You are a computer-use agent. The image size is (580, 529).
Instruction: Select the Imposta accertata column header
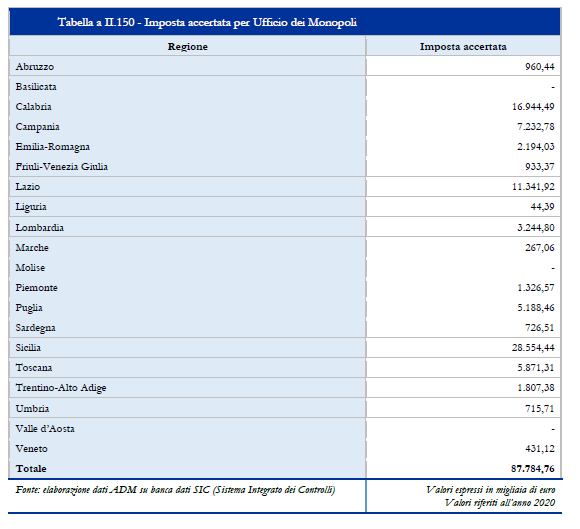click(x=463, y=47)
